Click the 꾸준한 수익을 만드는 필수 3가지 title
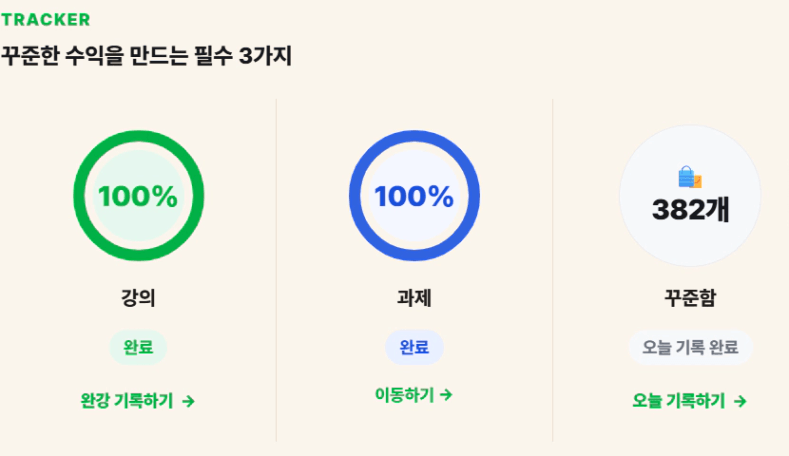Viewport: 789px width, 456px height. tap(146, 55)
